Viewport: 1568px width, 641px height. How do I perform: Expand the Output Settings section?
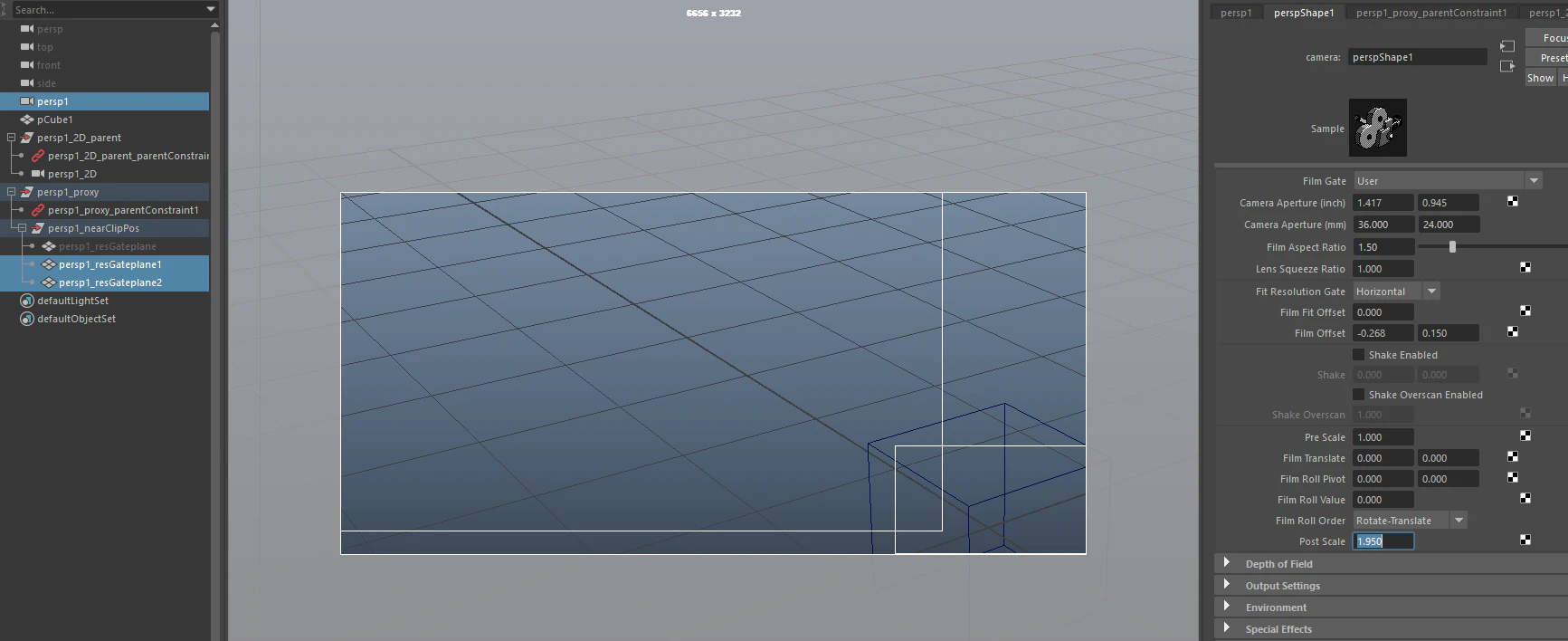1227,584
